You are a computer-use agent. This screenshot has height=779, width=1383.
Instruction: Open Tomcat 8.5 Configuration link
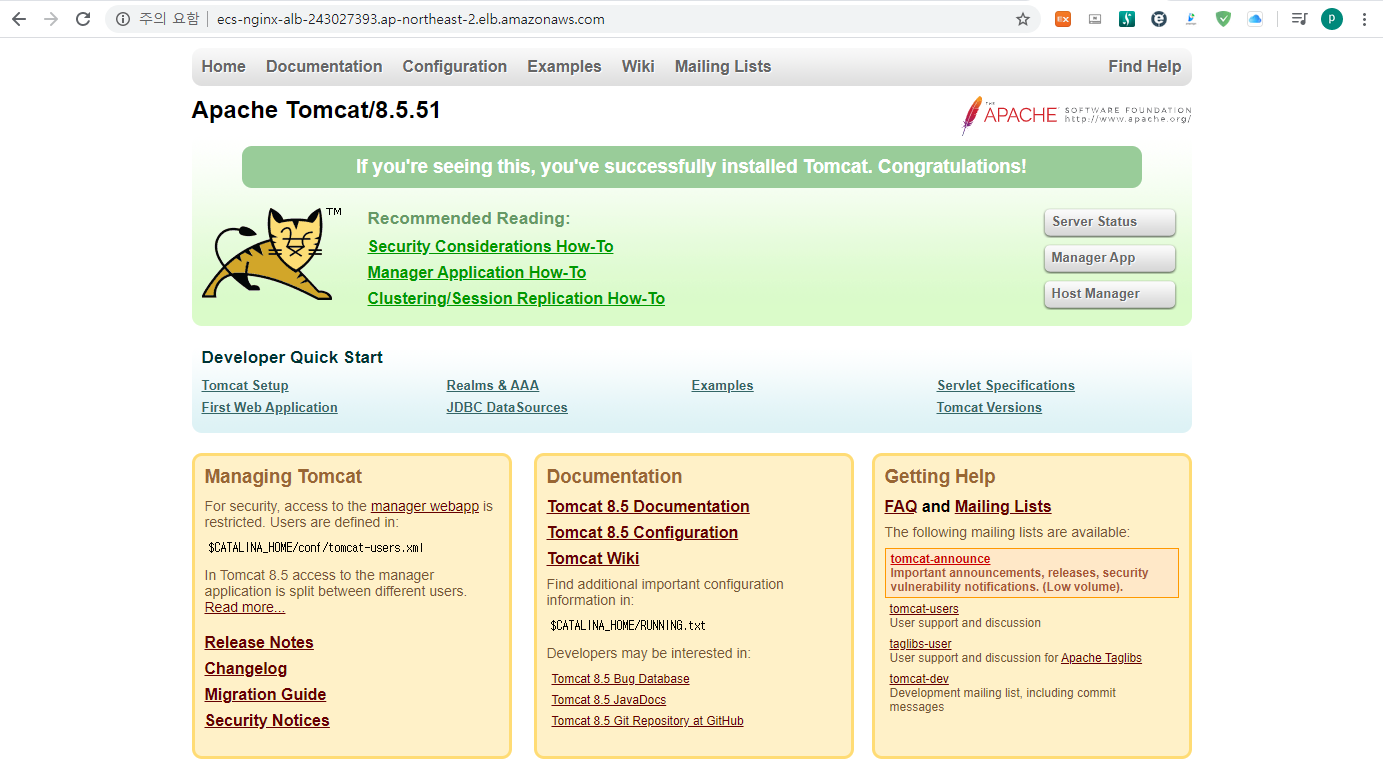coord(643,533)
